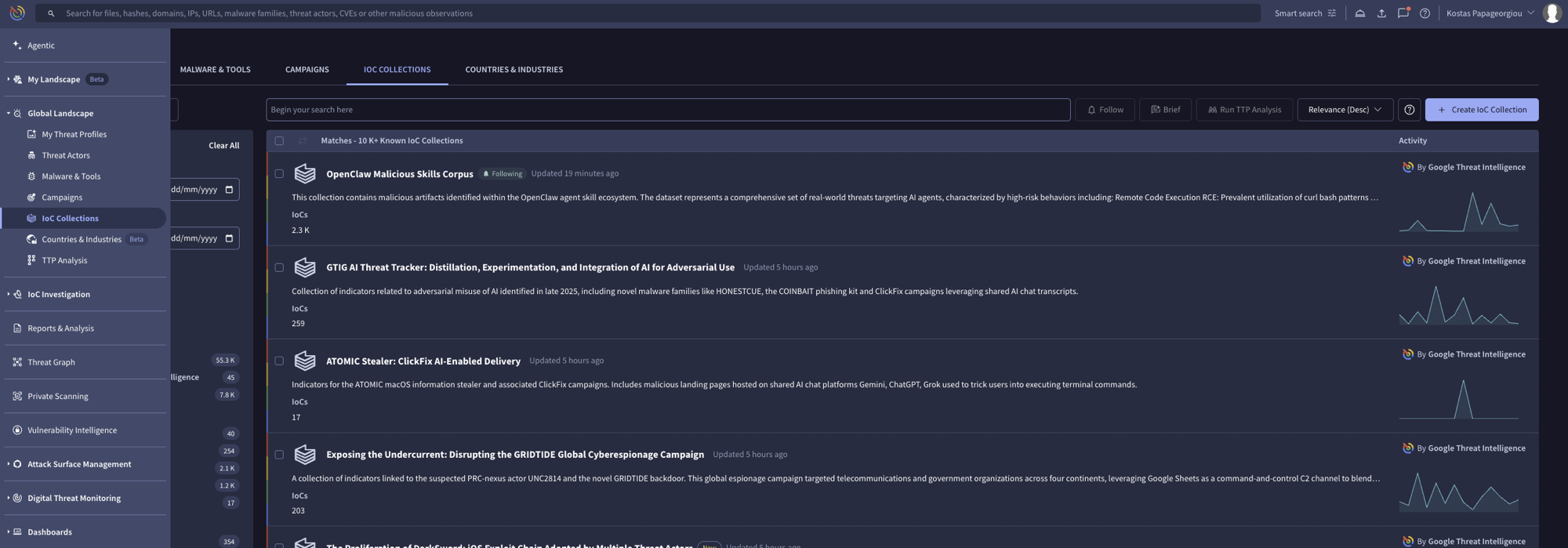Open the Relevance (Desc) sort dropdown
Screen dimensions: 1568x548
pos(1345,110)
